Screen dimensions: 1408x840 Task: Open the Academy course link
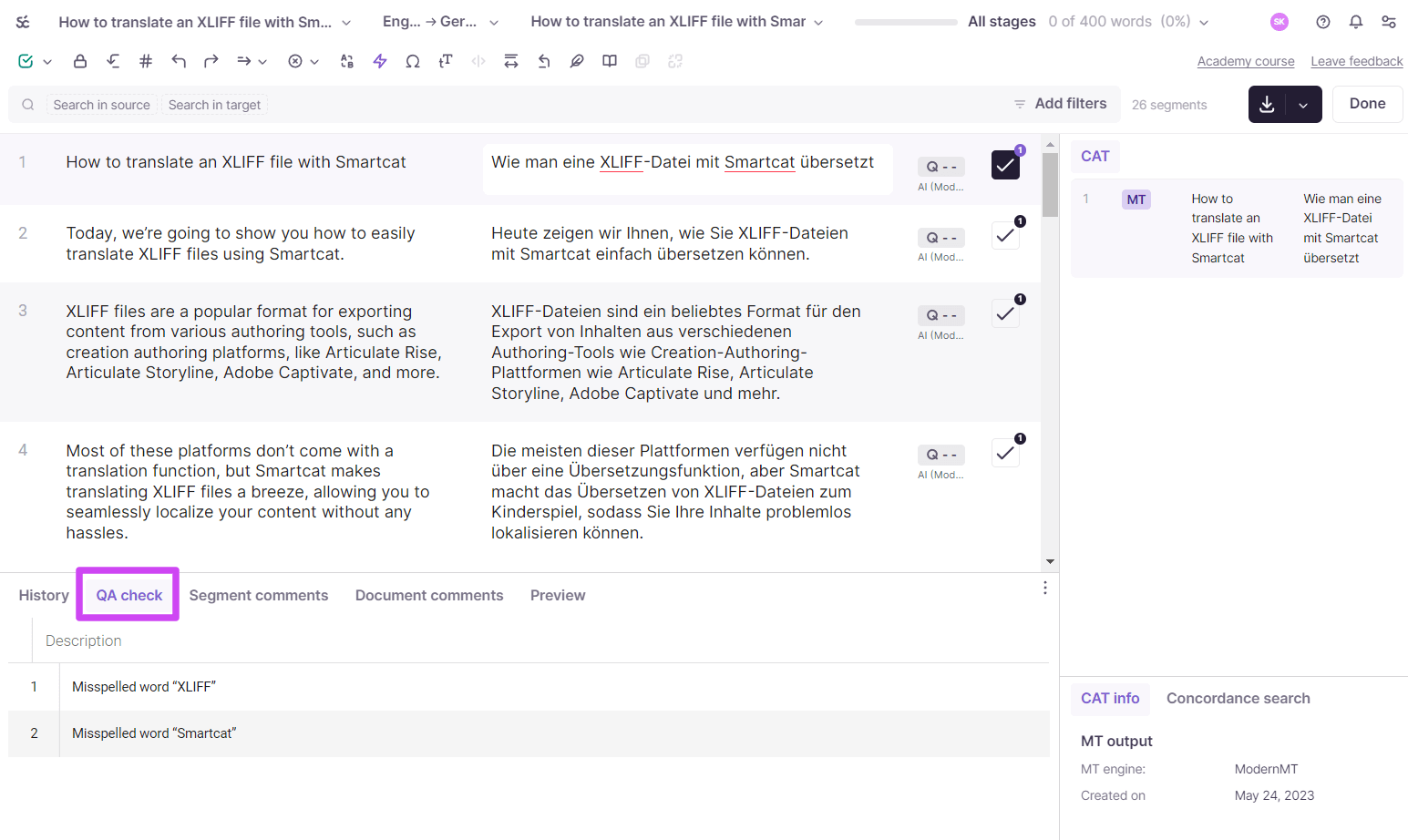coord(1246,61)
